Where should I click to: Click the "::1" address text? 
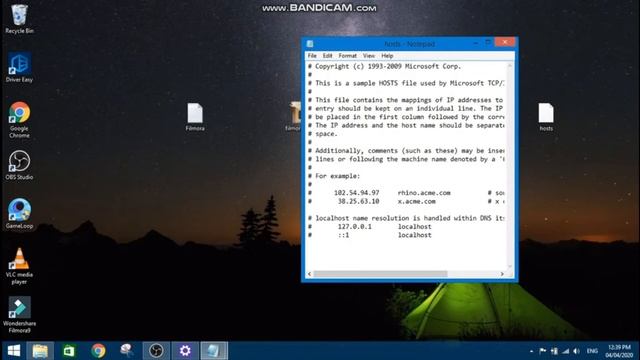tap(343, 235)
